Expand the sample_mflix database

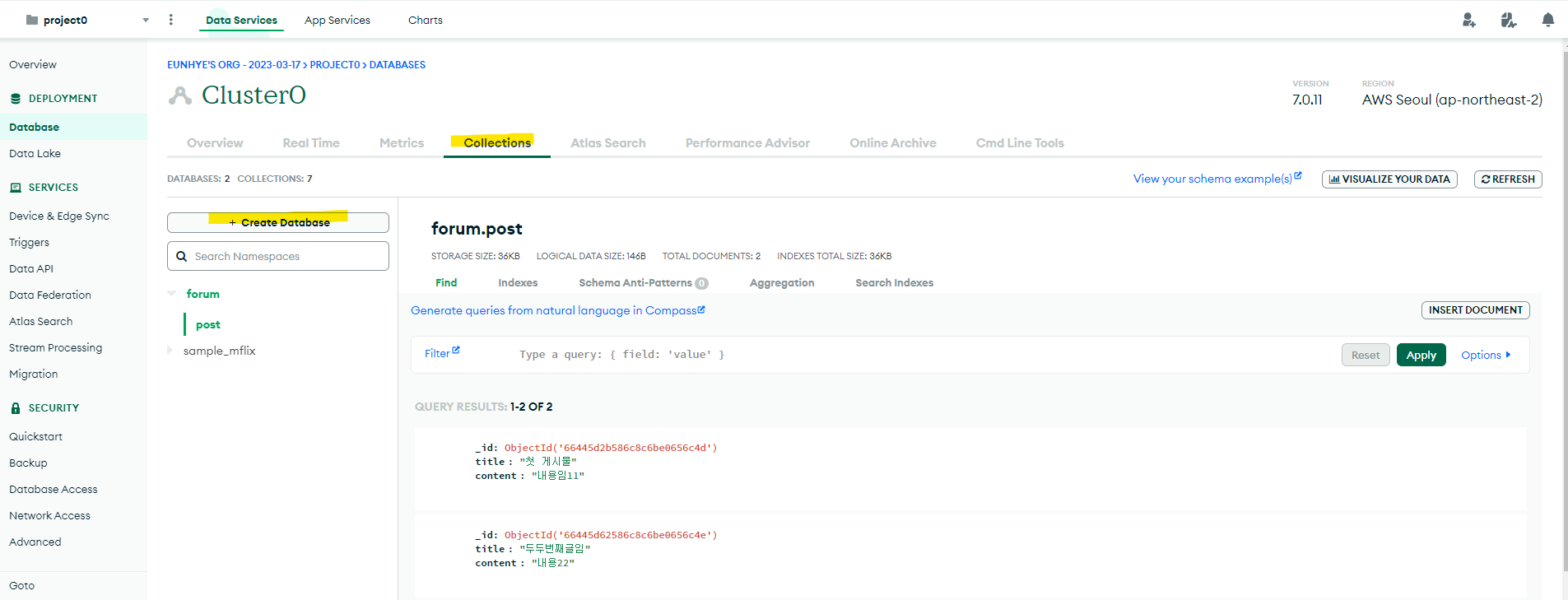coord(170,350)
